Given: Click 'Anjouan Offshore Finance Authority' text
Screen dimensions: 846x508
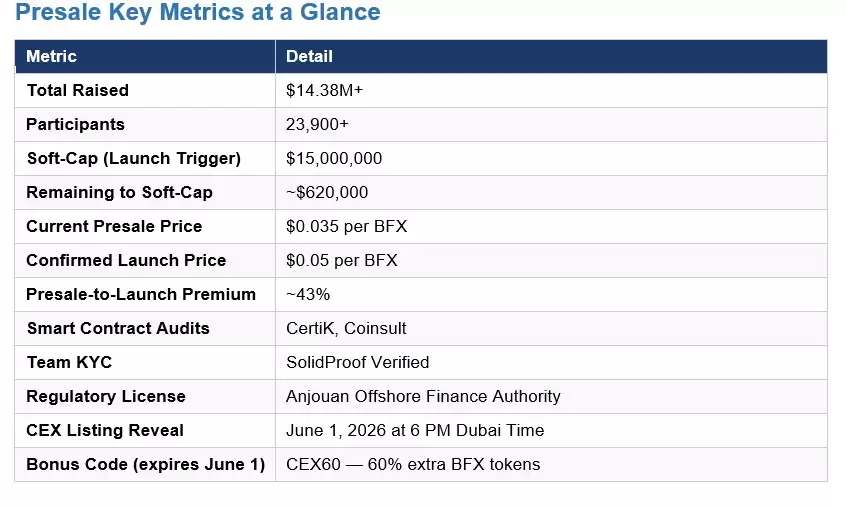Looking at the screenshot, I should pos(423,396).
